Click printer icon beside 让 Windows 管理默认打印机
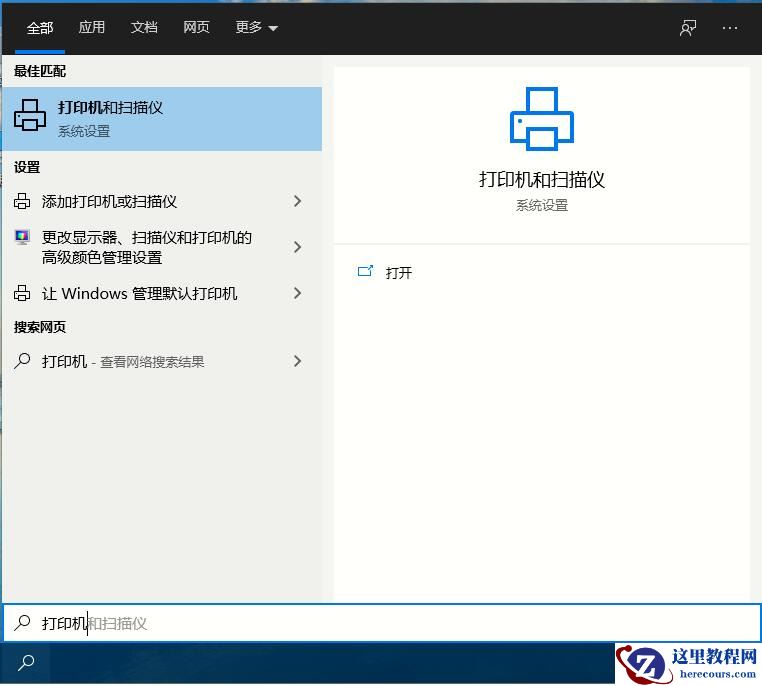762x686 pixels. pos(22,293)
